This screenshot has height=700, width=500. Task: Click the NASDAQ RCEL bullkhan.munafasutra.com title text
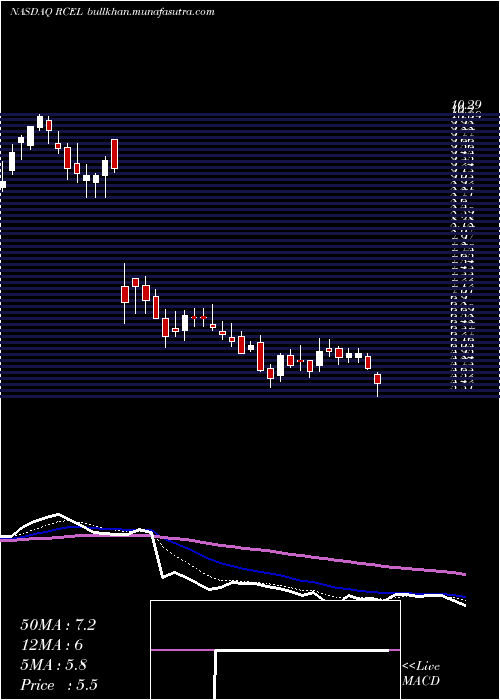pyautogui.click(x=112, y=12)
